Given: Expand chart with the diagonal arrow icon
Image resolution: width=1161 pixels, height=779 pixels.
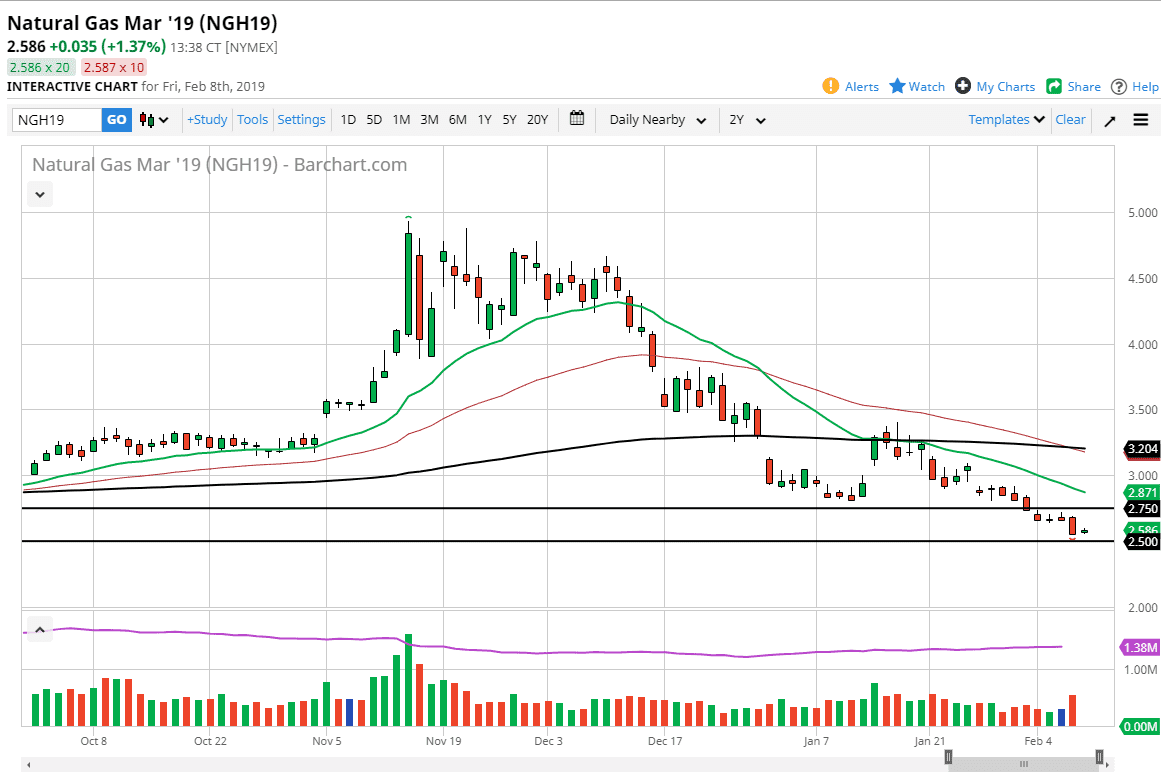Looking at the screenshot, I should click(x=1109, y=120).
